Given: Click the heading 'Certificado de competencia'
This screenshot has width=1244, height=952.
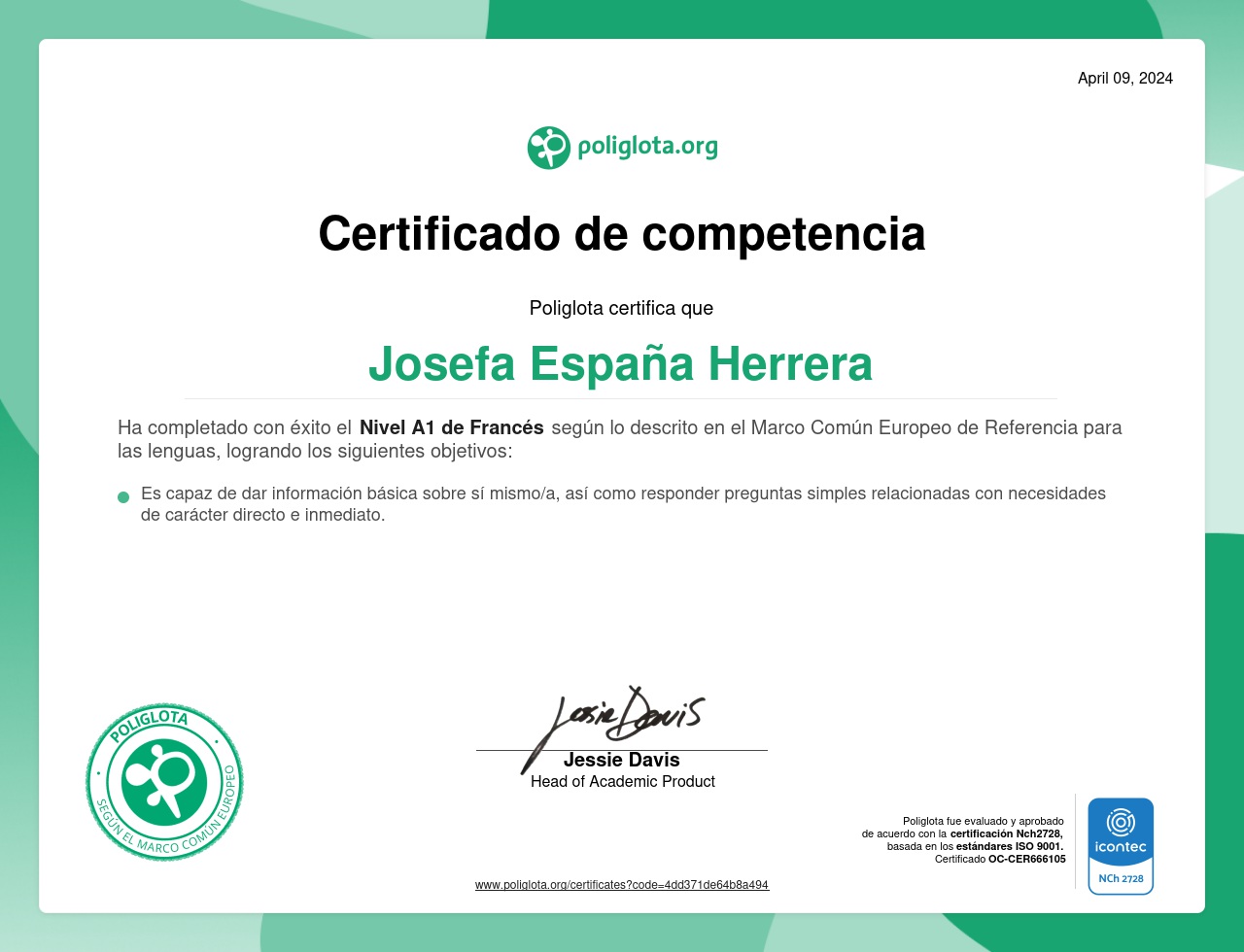Looking at the screenshot, I should pyautogui.click(x=622, y=234).
